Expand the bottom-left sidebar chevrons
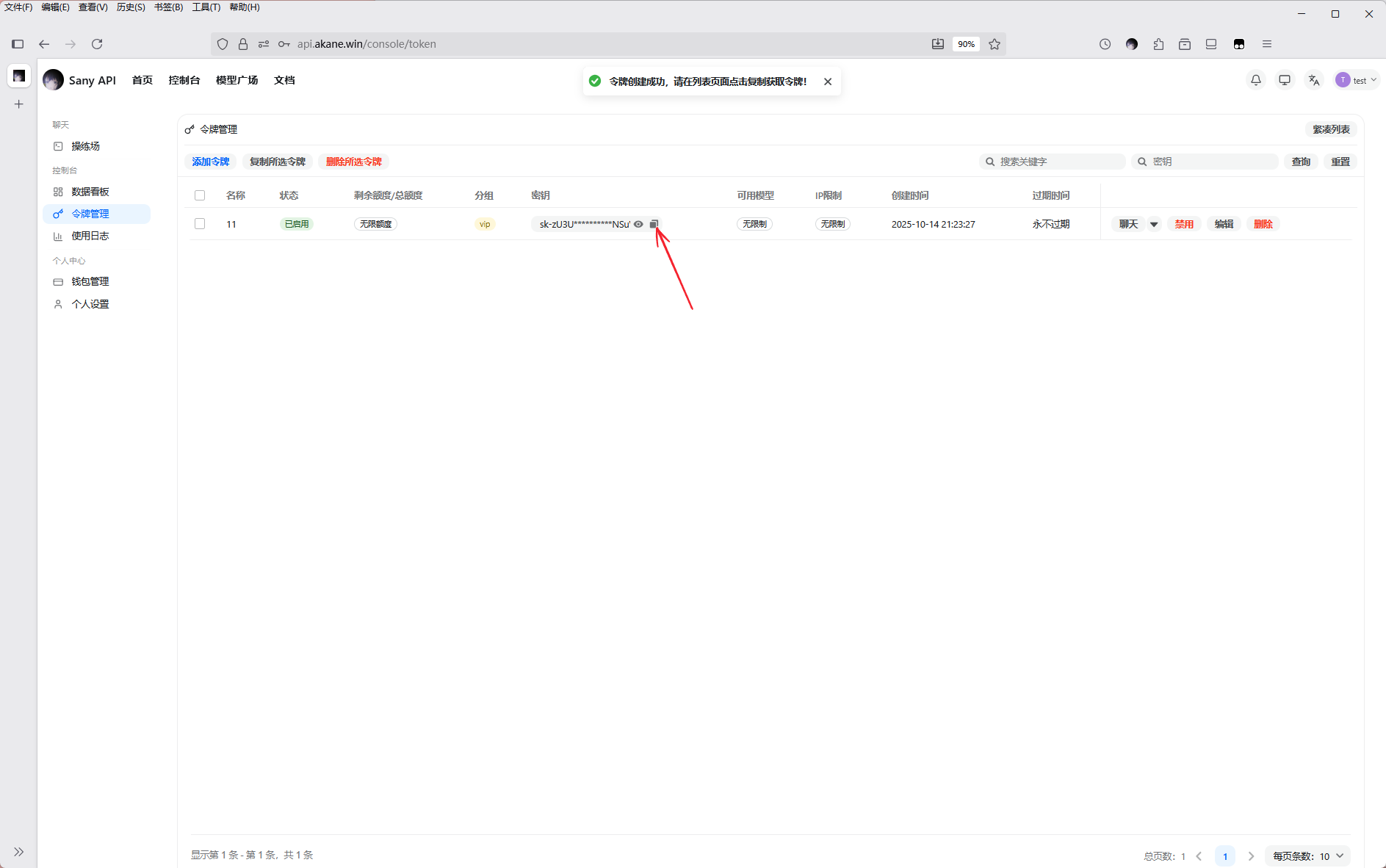 click(19, 852)
